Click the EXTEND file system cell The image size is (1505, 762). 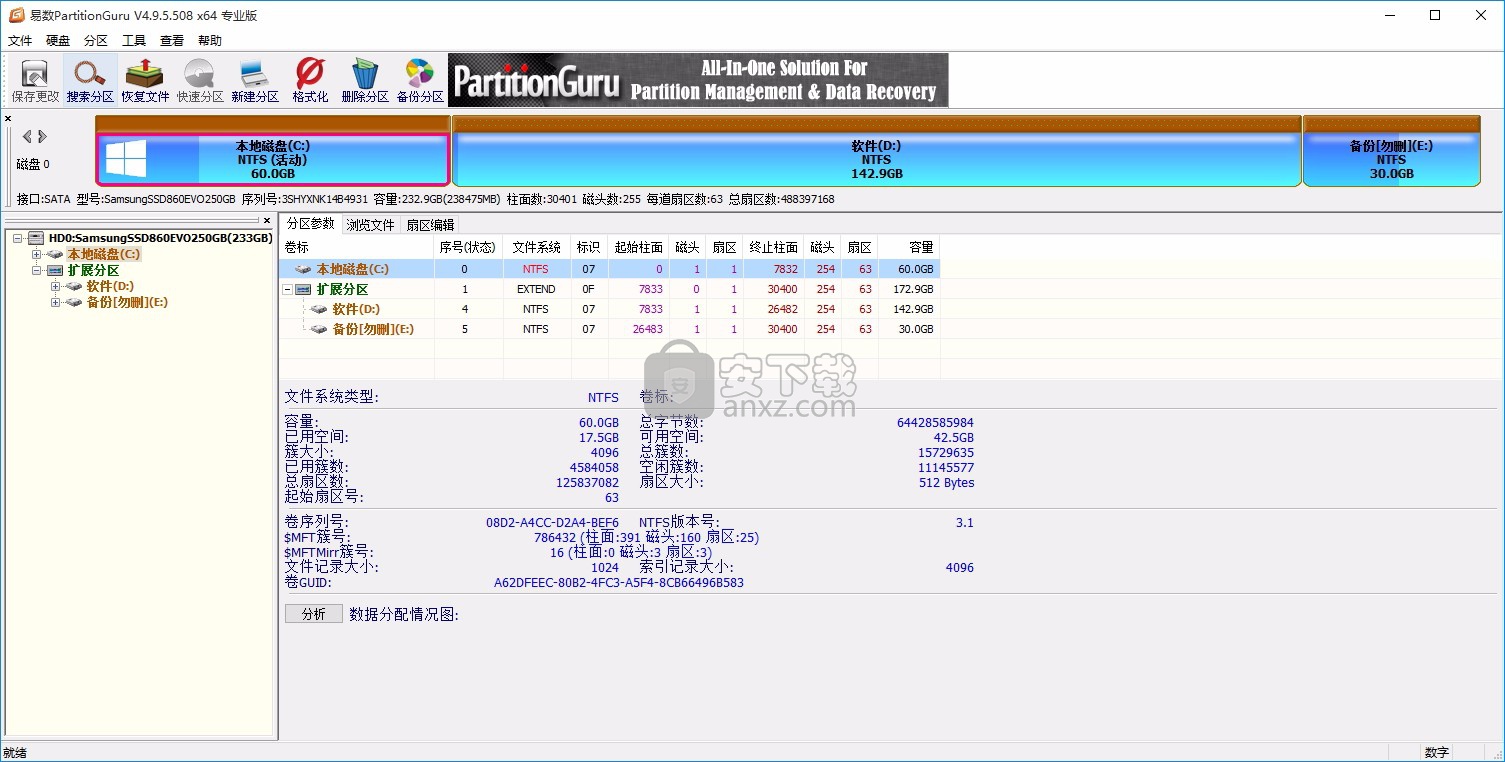coord(537,290)
